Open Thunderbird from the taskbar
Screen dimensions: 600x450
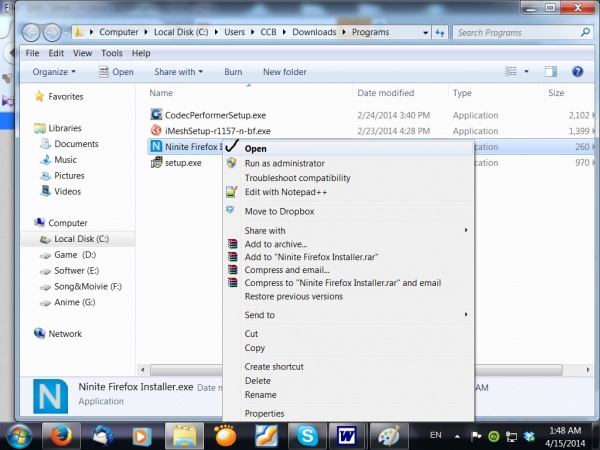tap(102, 436)
